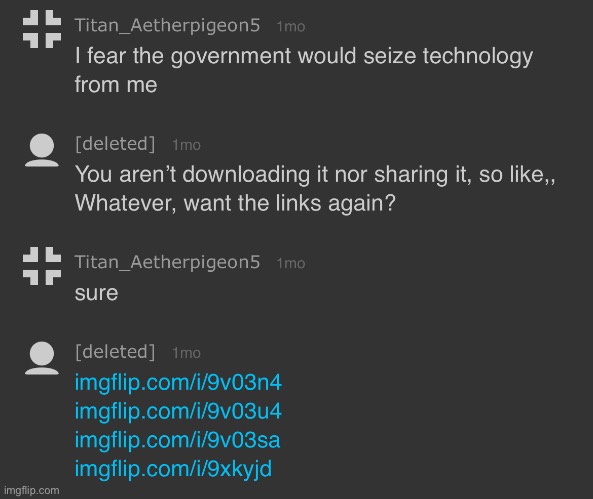Viewport: 593px width, 499px height.
Task: Open the imgflip.com/i/9v03u4 link
Action: (x=178, y=411)
